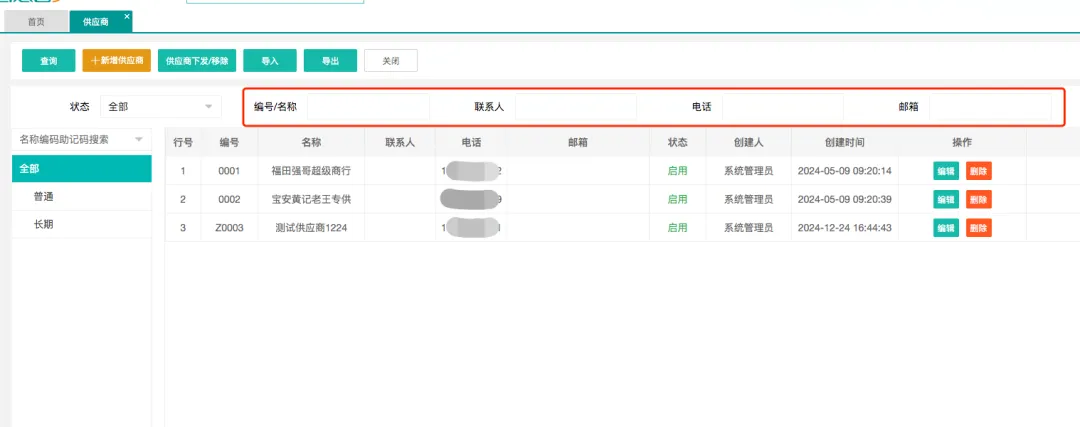Click the 查询 search button

[x=48, y=61]
